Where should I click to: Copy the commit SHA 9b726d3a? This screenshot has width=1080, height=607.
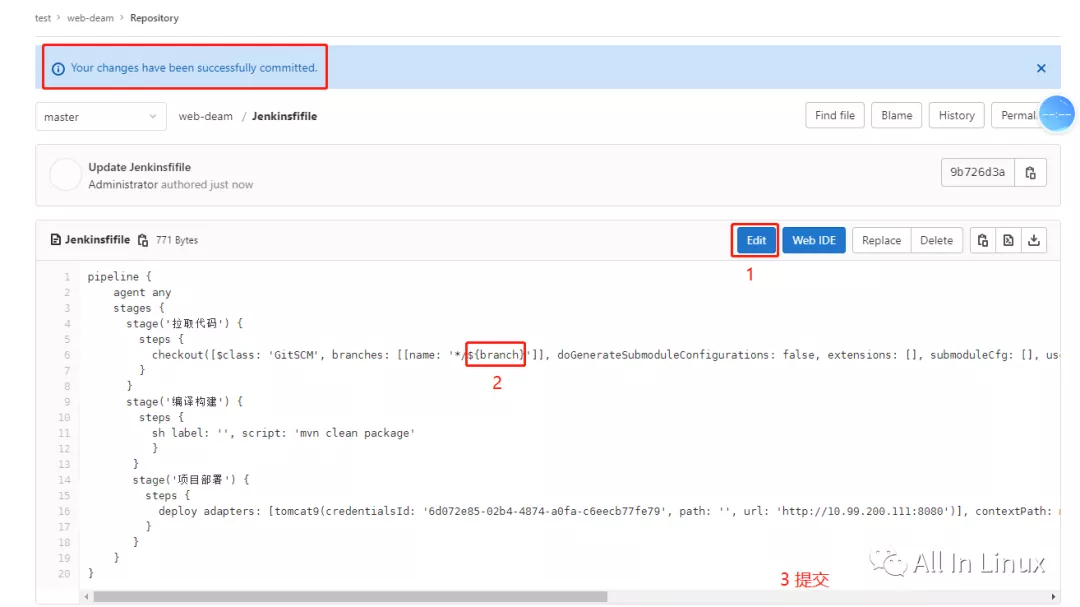(1031, 172)
